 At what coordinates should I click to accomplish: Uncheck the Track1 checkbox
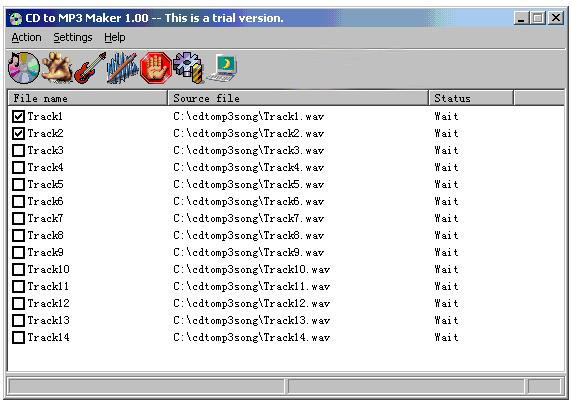(18, 116)
